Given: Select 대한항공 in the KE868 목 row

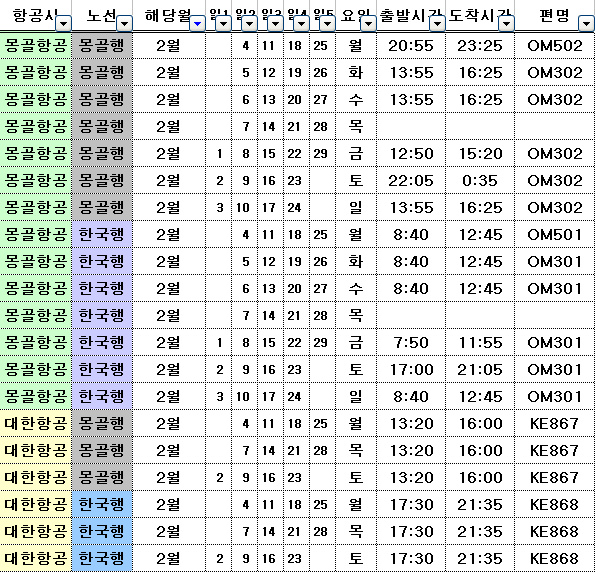Looking at the screenshot, I should [x=36, y=531].
